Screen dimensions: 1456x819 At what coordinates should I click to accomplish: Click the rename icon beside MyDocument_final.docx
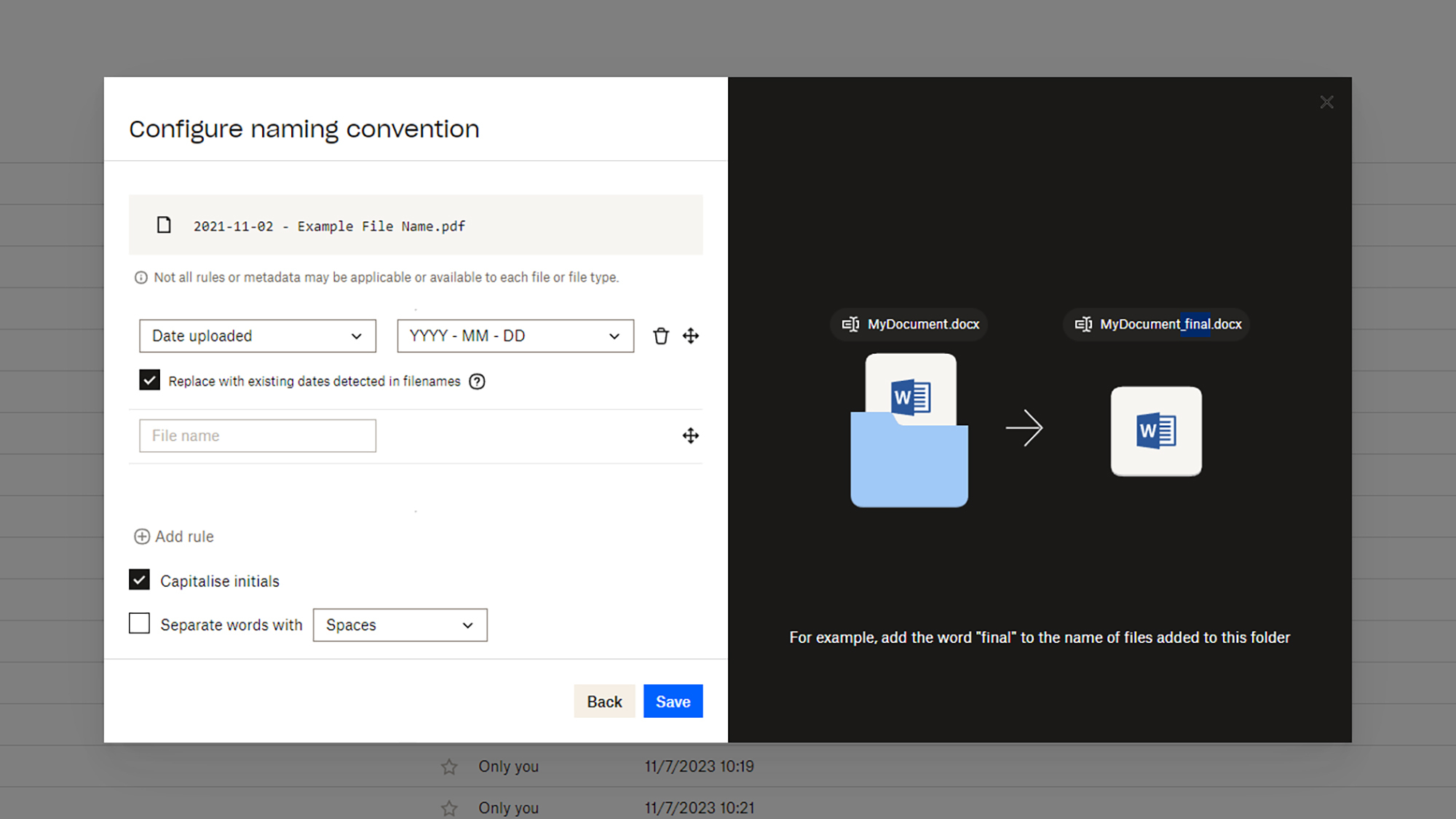1083,324
